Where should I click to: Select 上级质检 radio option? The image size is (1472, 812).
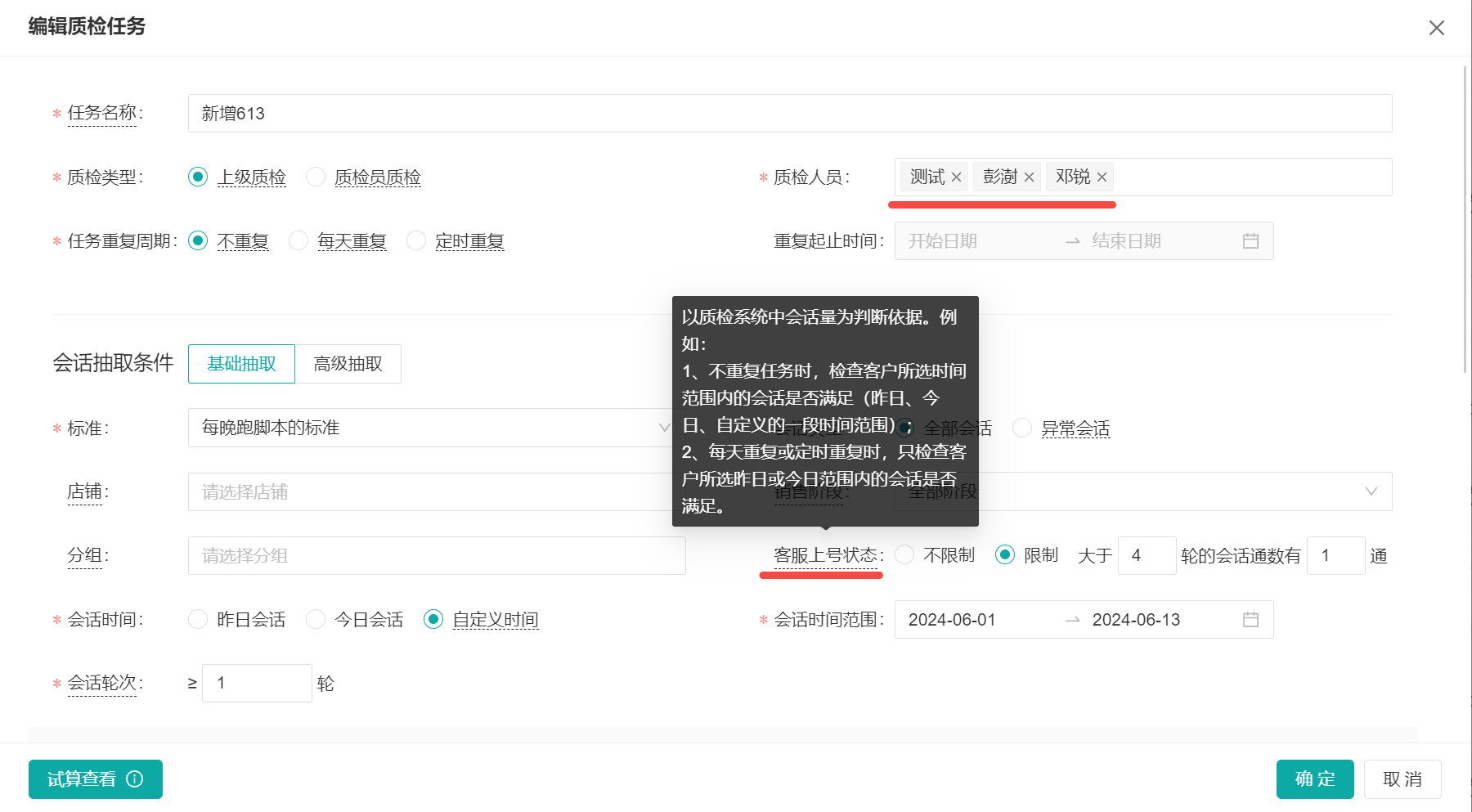click(198, 177)
